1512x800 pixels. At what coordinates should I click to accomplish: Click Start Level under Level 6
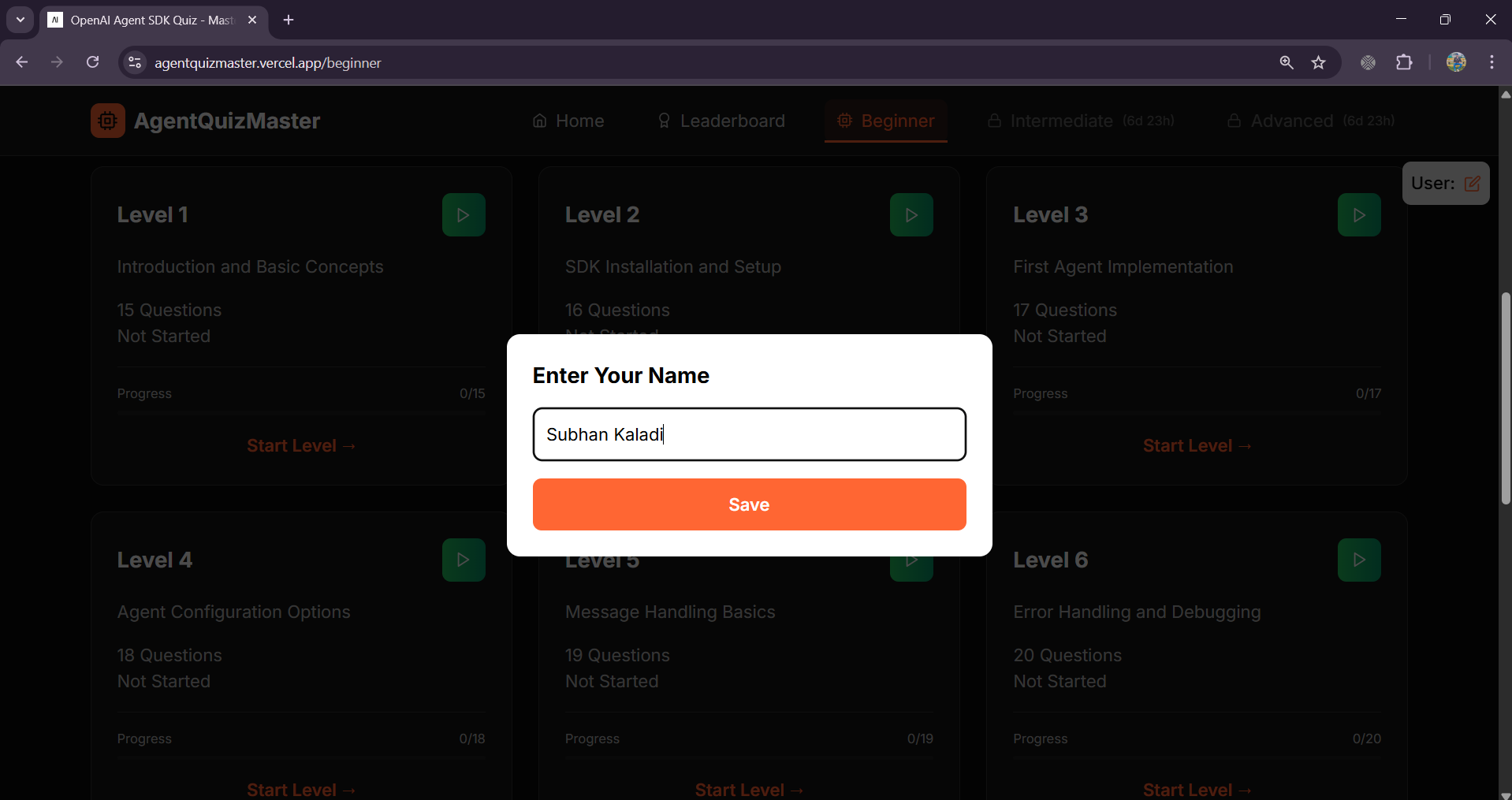tap(1197, 790)
